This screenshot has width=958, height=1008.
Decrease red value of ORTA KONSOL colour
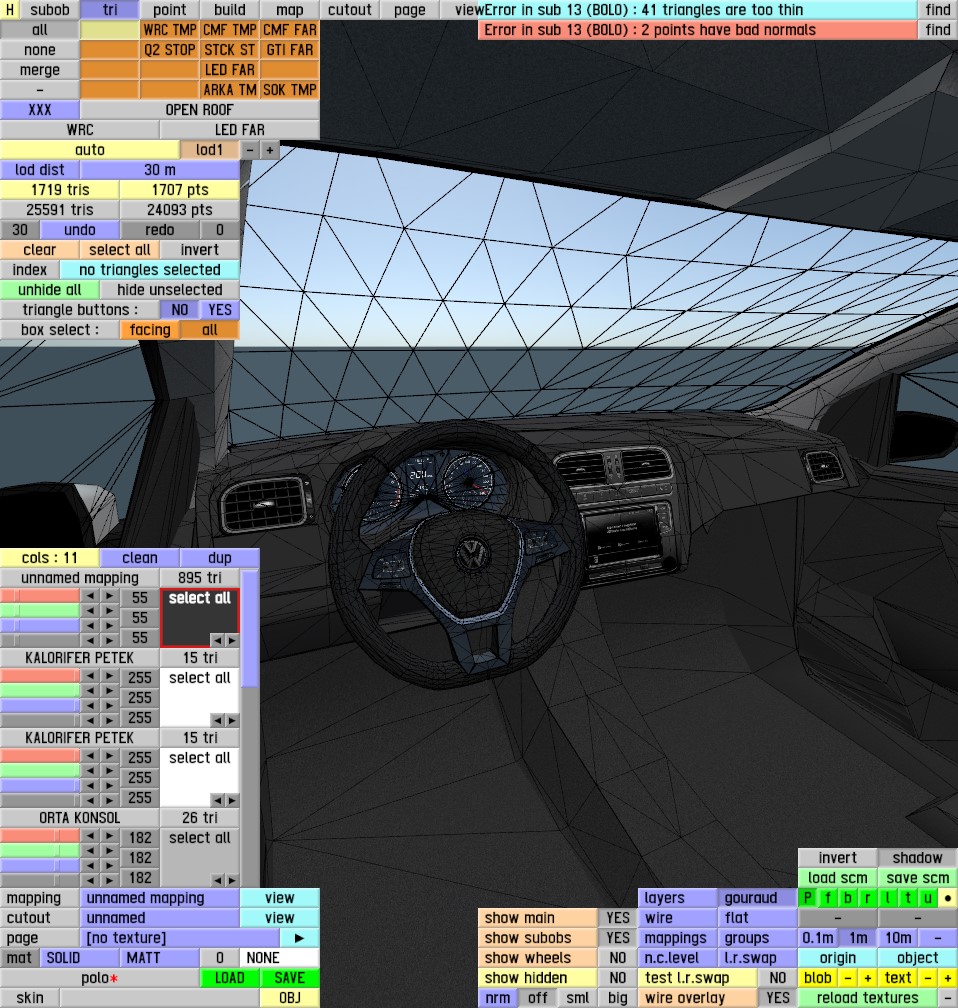coord(90,835)
